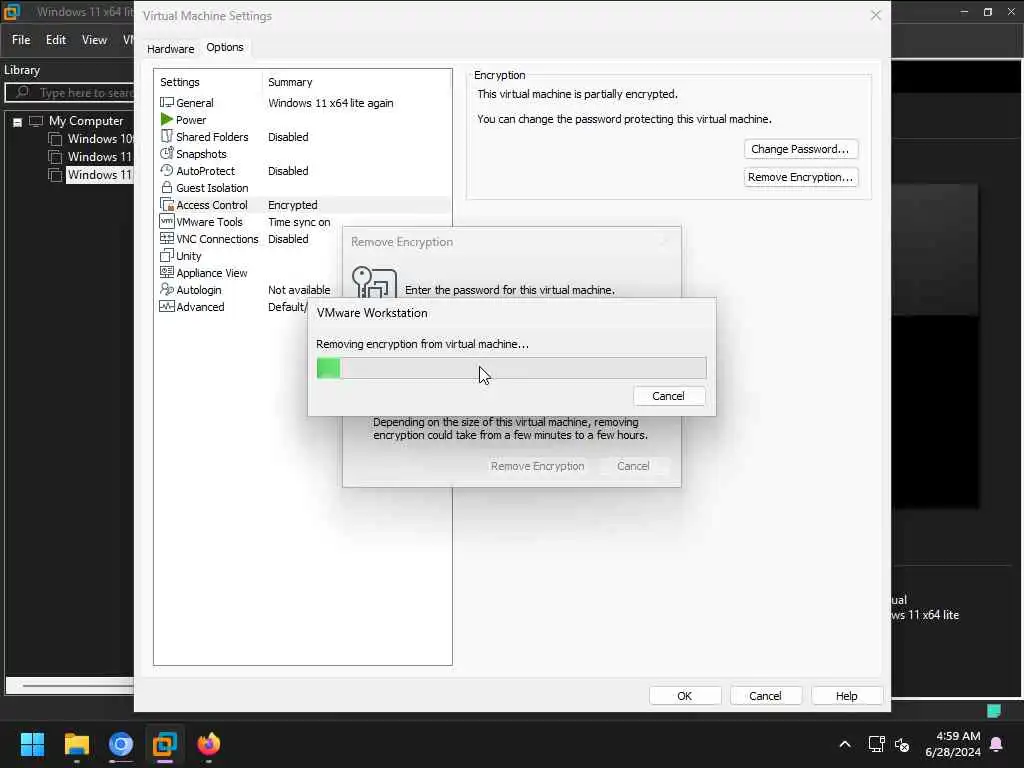Open File Explorer from taskbar
1024x768 pixels.
(x=76, y=744)
